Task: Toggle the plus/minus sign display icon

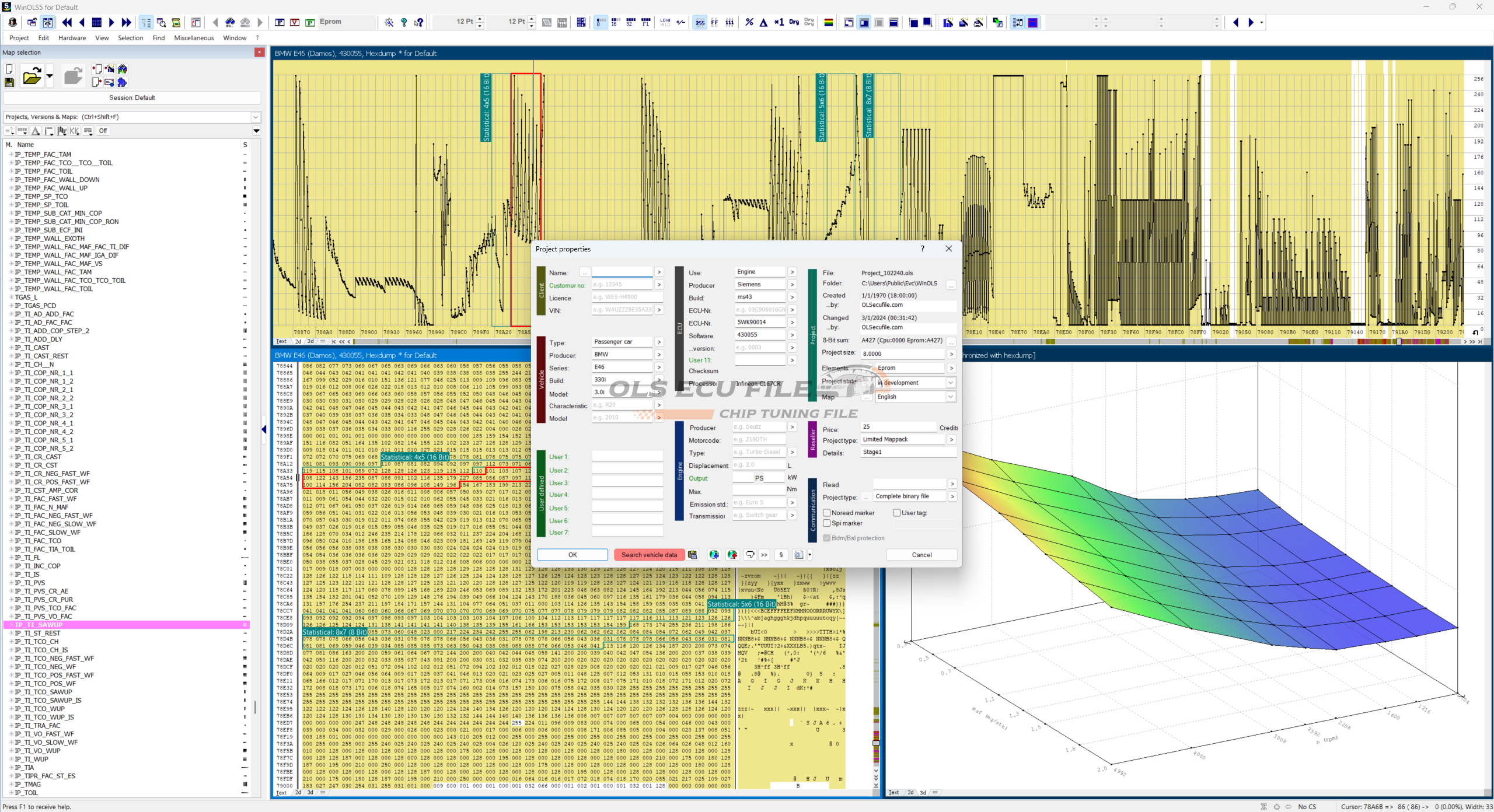Action: (680, 22)
